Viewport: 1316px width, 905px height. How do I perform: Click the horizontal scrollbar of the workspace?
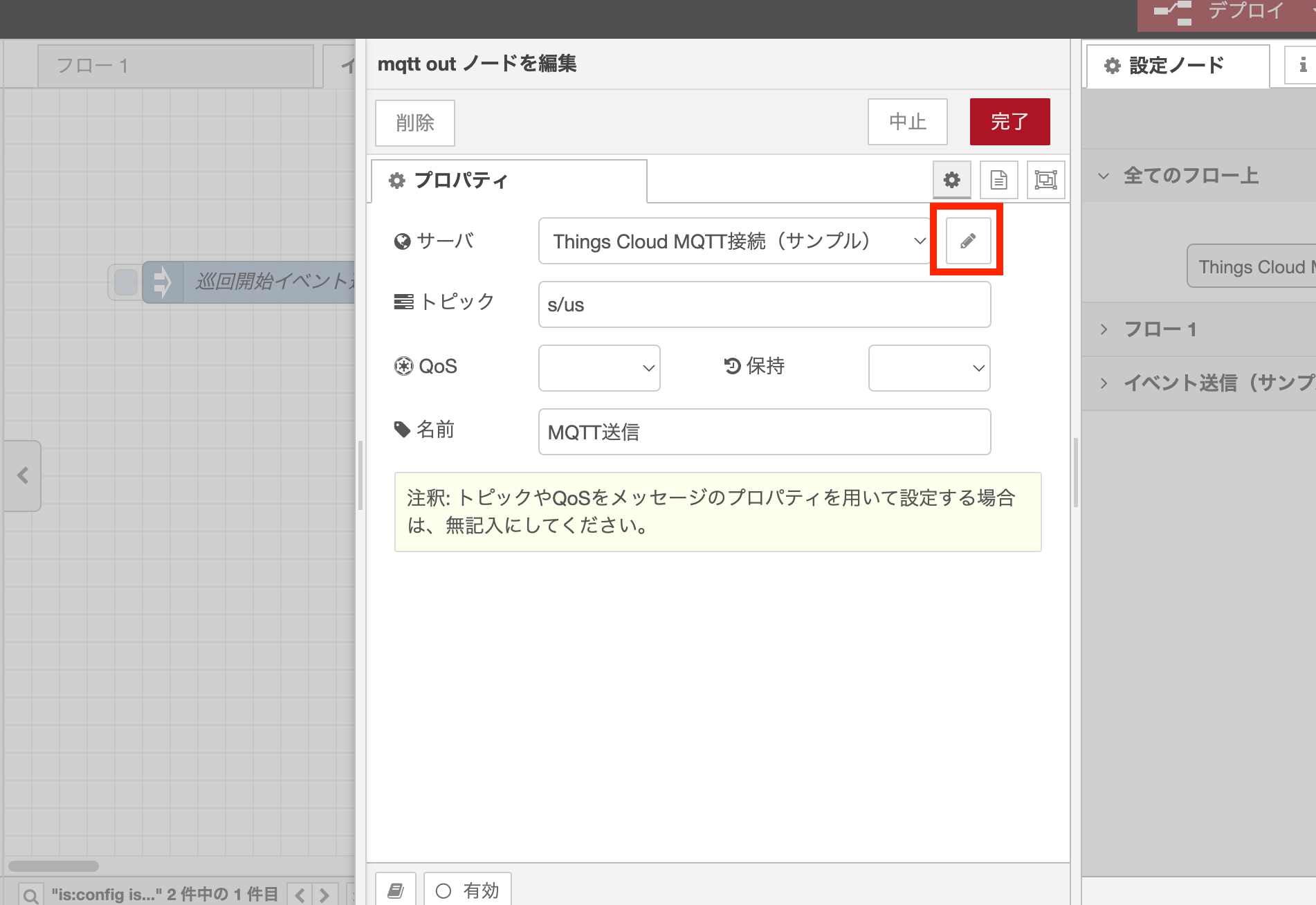pos(53,866)
